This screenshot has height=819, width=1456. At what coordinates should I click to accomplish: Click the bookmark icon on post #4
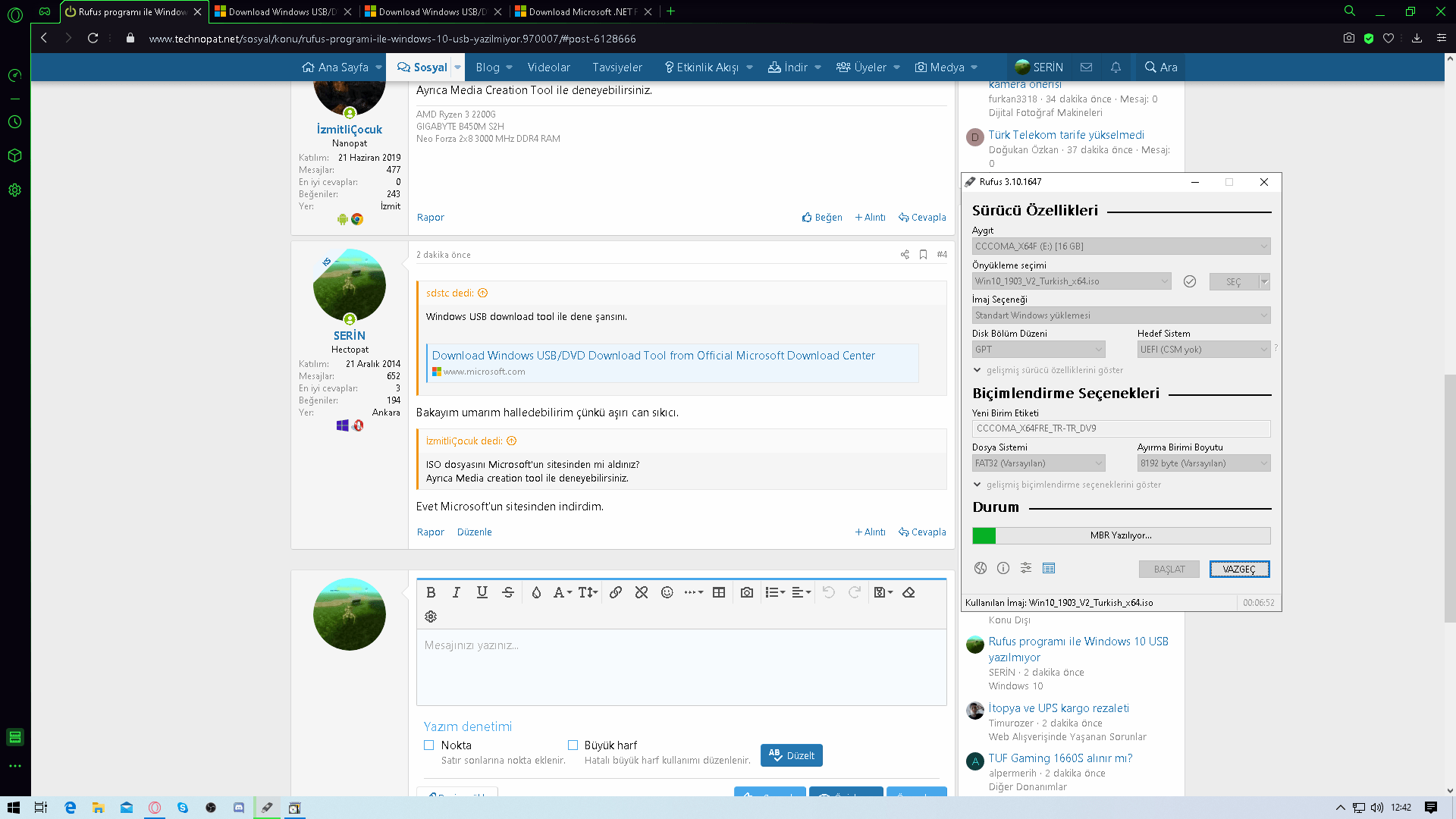tap(923, 255)
